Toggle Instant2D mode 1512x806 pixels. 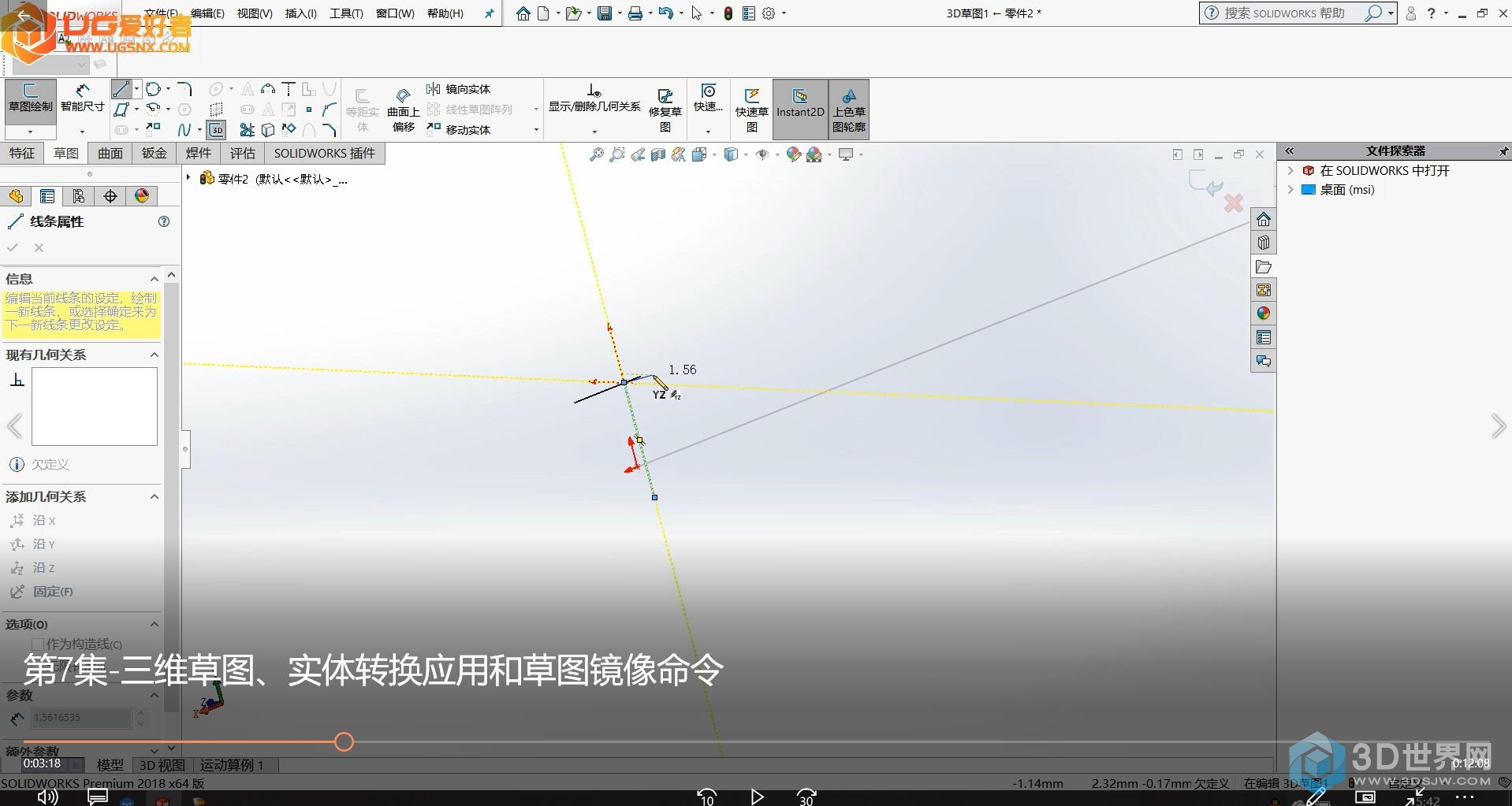(800, 110)
